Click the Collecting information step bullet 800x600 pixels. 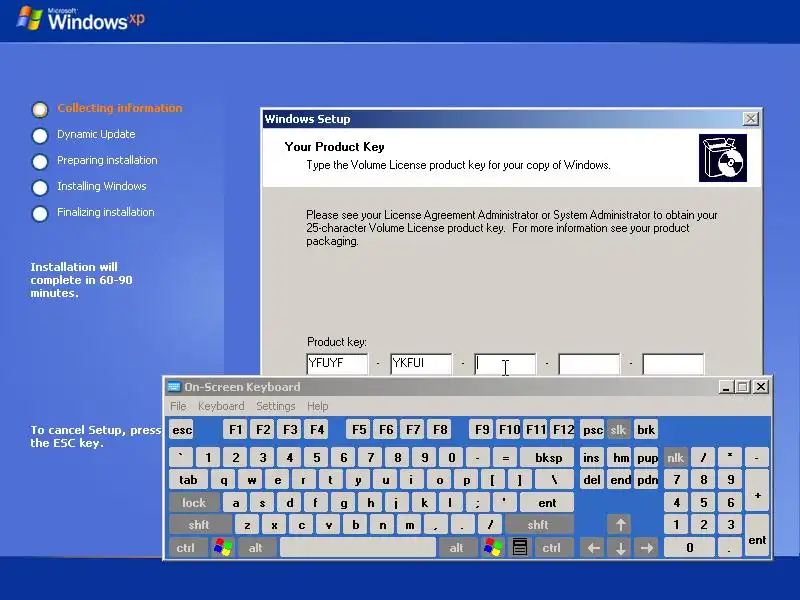point(40,109)
